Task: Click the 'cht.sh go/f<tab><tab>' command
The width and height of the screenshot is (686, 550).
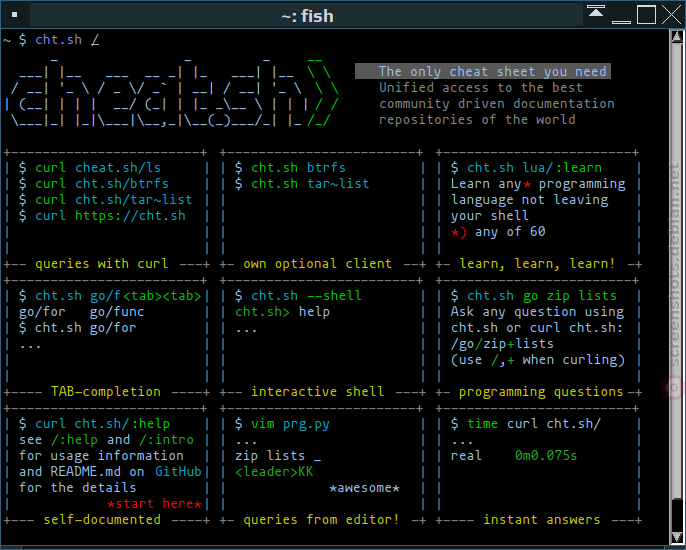Action: 118,296
